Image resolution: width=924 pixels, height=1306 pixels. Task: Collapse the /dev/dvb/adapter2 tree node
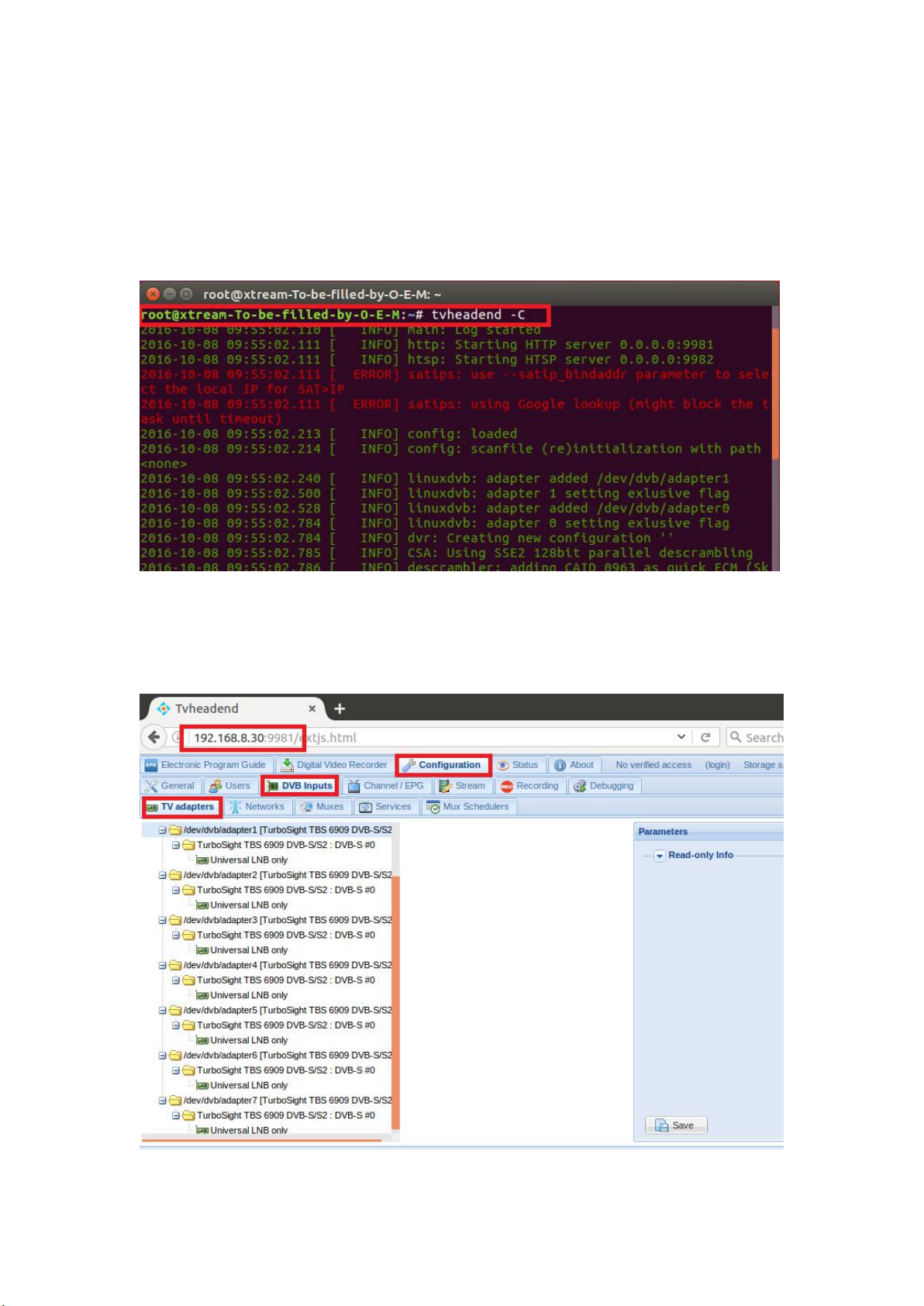click(x=163, y=875)
